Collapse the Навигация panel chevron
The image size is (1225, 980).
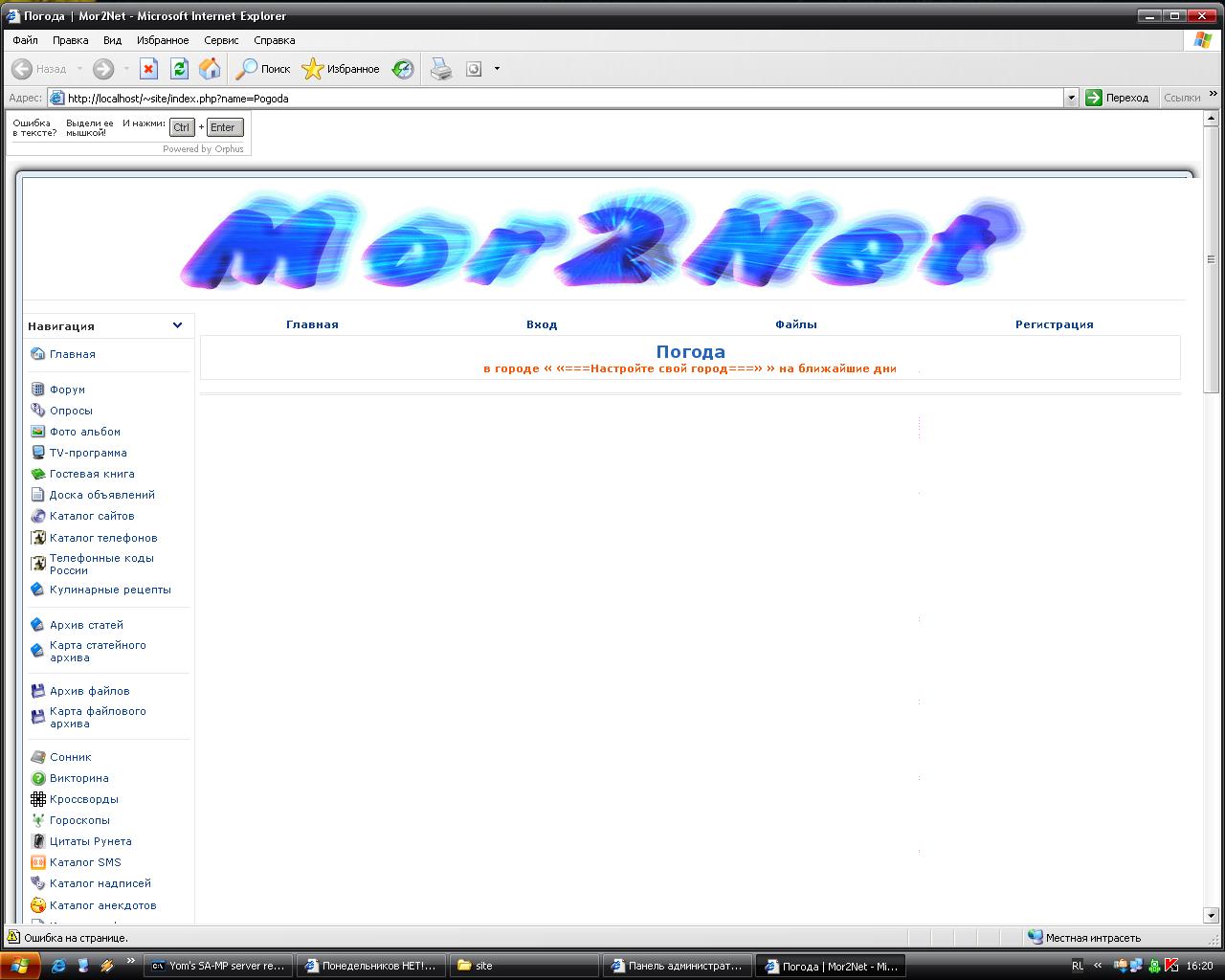(177, 325)
